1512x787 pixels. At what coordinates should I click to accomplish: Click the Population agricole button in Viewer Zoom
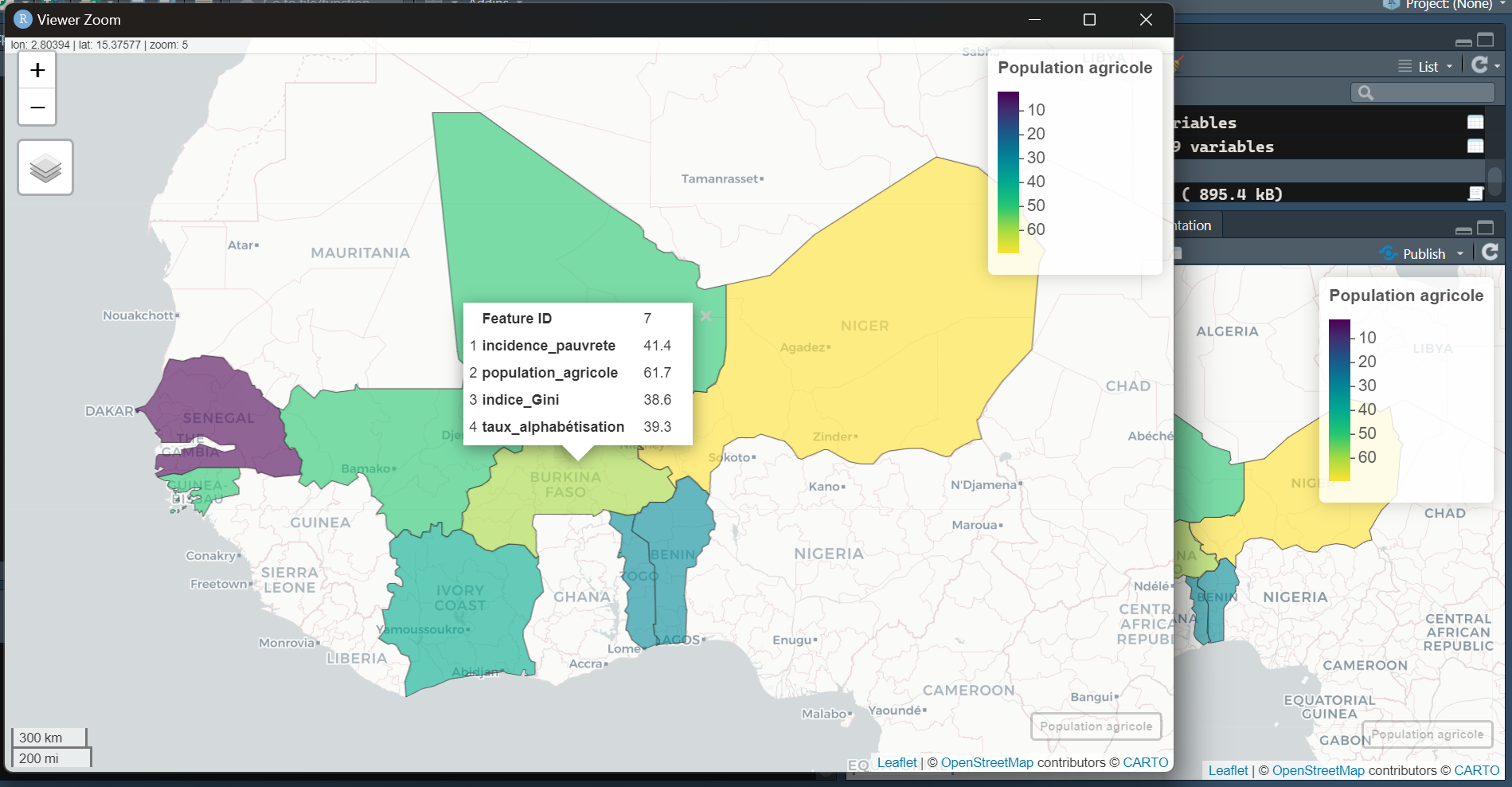tap(1096, 726)
